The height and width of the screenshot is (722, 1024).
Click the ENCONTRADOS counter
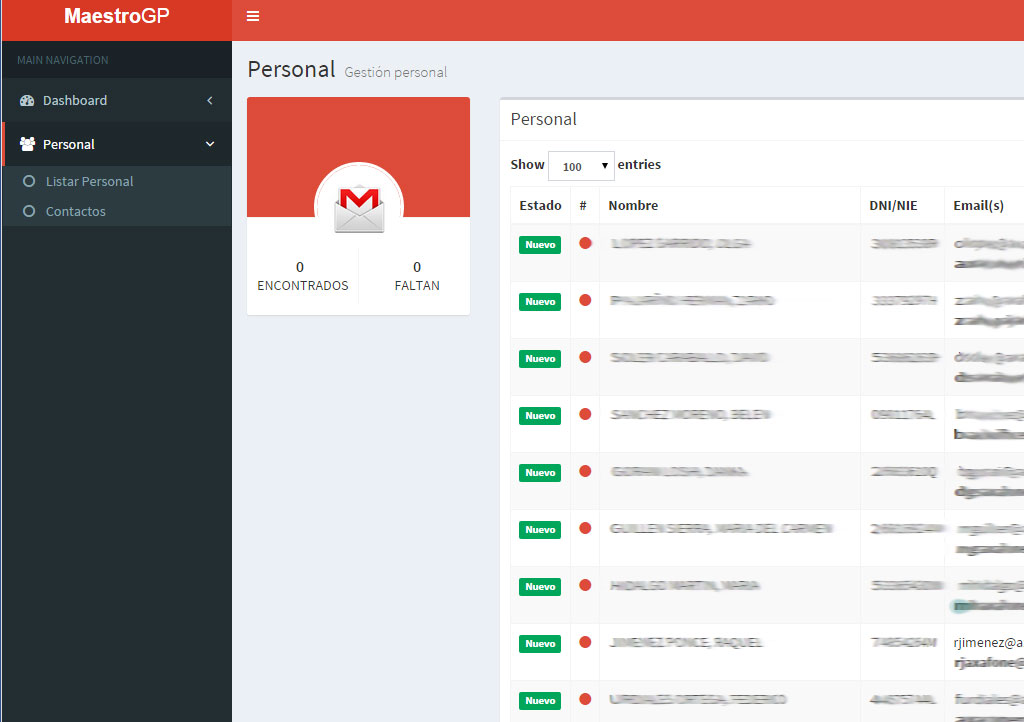point(302,276)
